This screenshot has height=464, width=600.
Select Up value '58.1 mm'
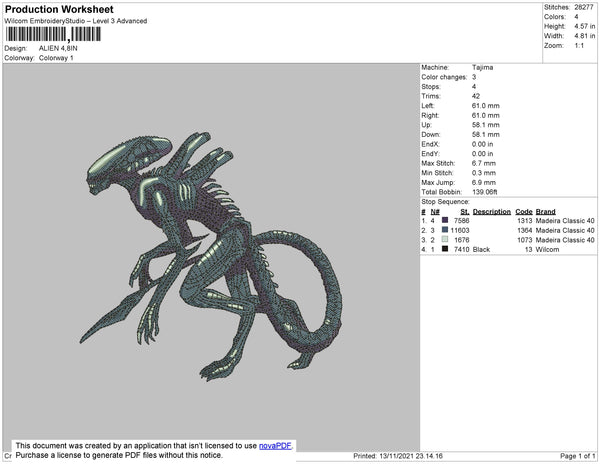pos(486,125)
